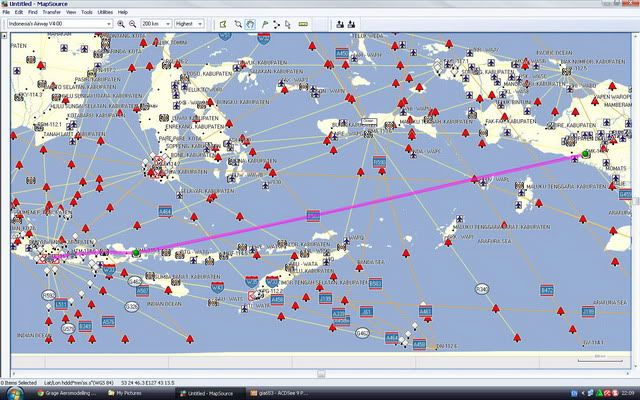Click the 0 Items Selected status text
This screenshot has height=400, width=640.
click(x=19, y=383)
